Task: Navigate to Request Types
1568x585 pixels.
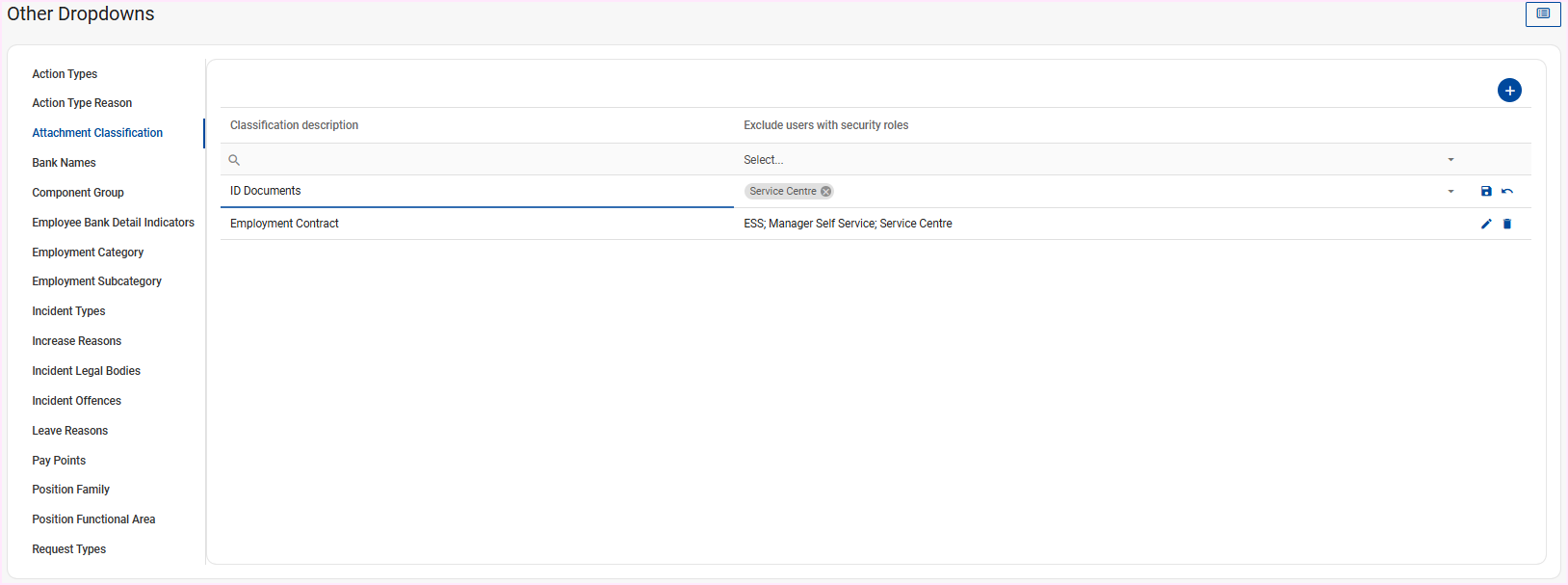Action: [68, 549]
